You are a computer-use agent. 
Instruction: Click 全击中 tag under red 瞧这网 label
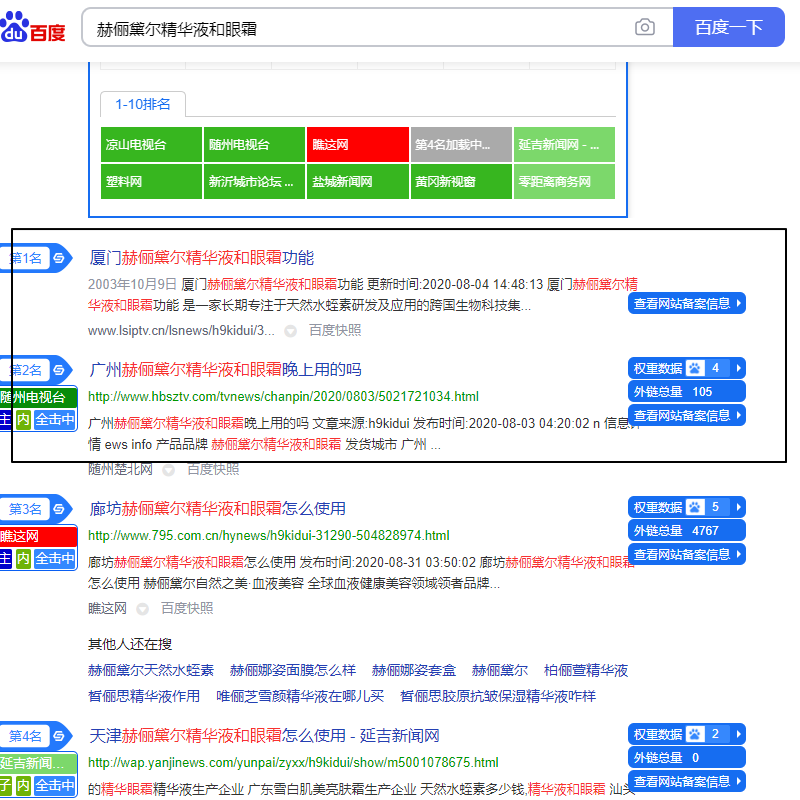55,558
